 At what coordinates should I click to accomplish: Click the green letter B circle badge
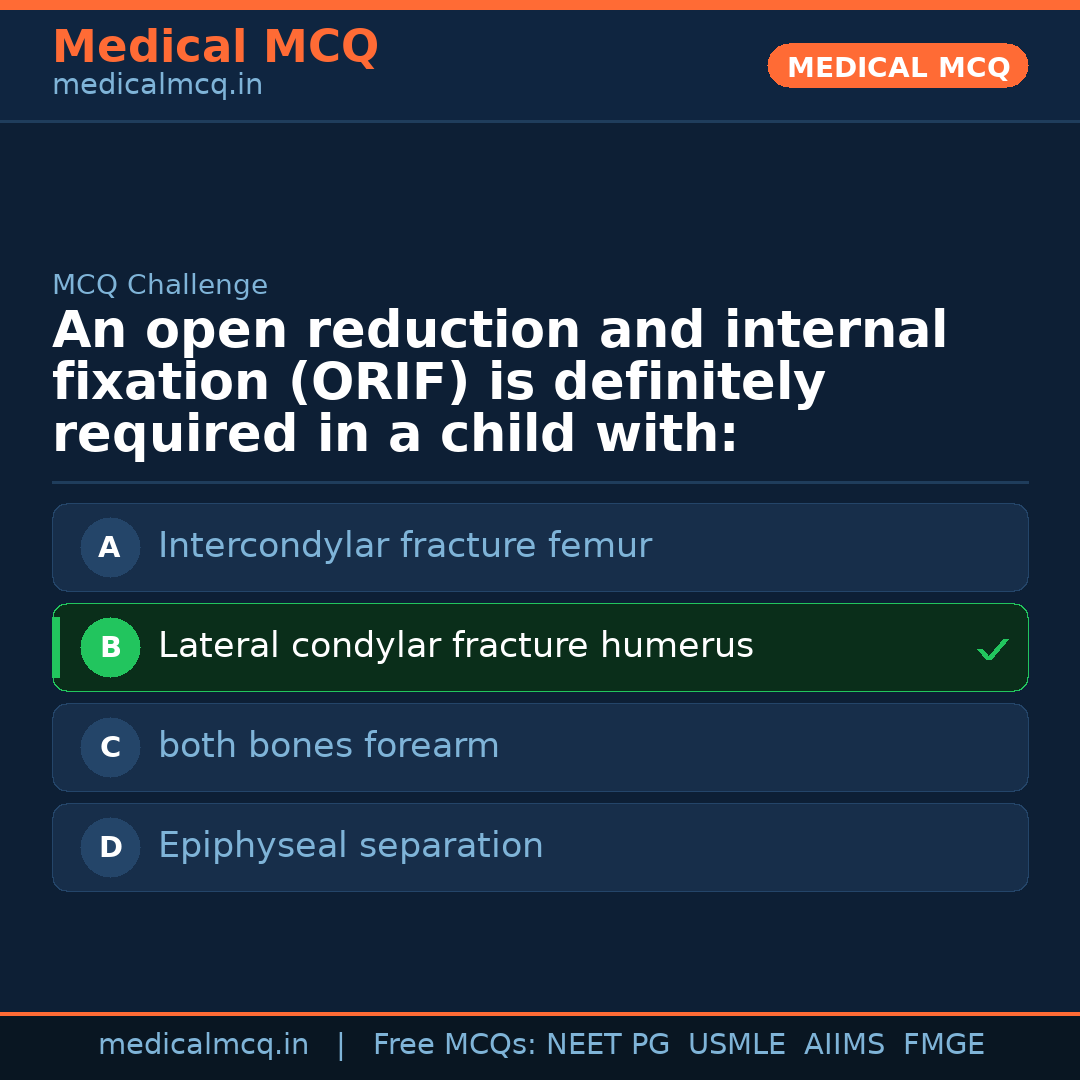110,647
